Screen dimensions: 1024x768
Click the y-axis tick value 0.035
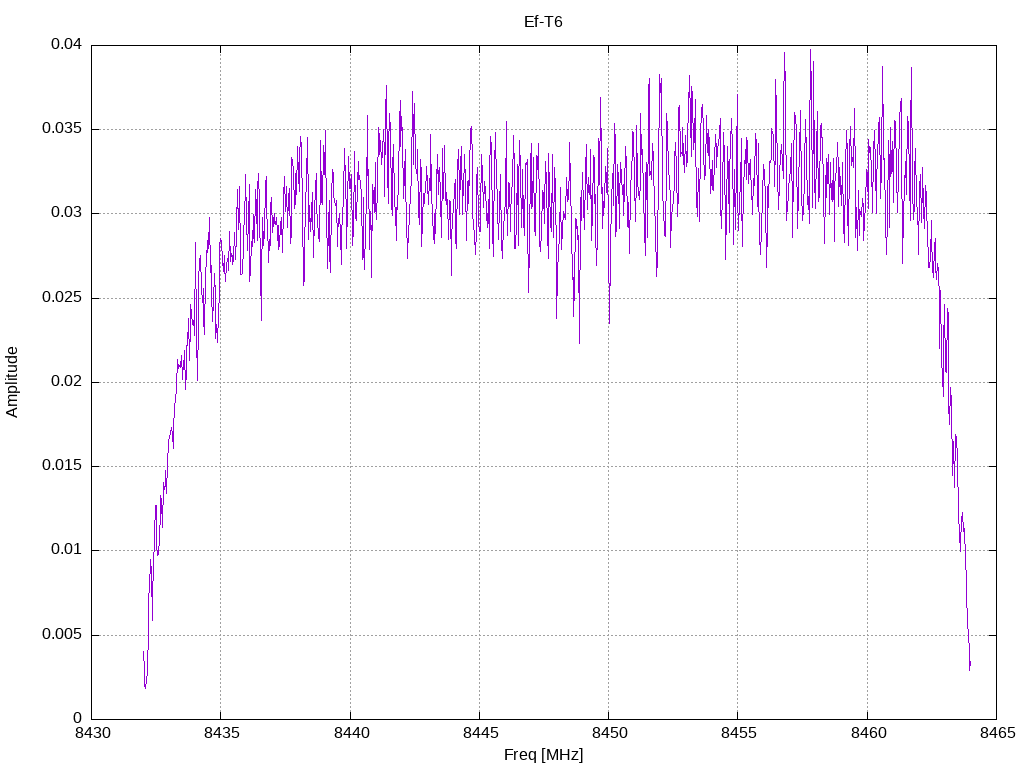[x=62, y=129]
